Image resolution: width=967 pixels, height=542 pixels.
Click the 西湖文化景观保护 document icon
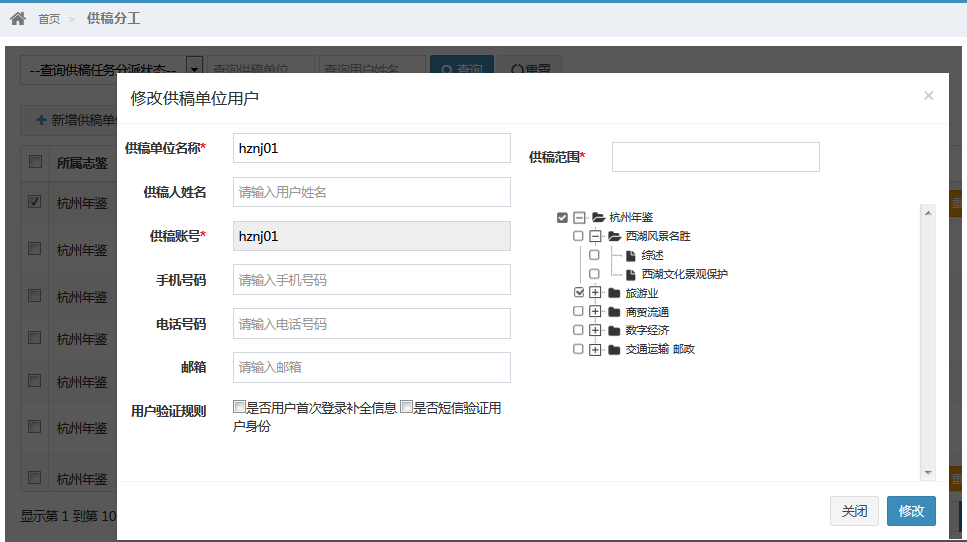[630, 274]
